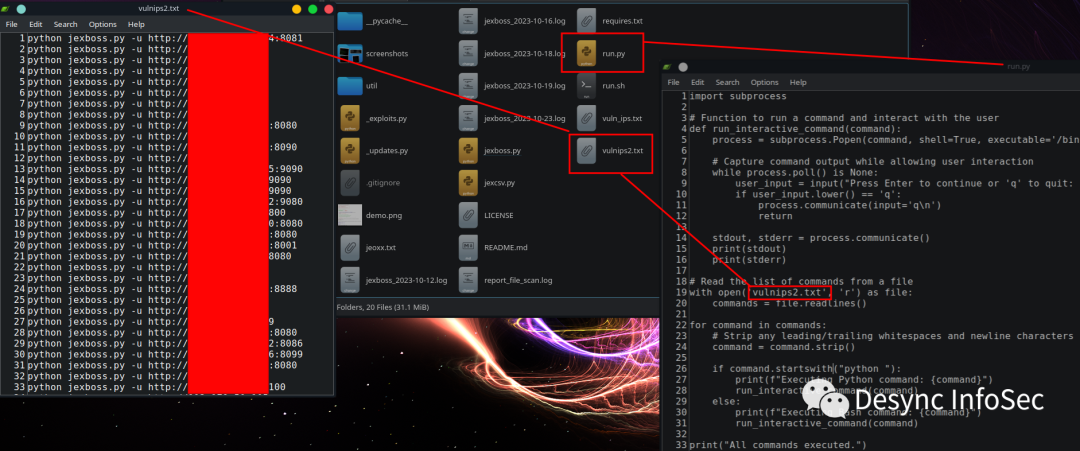Open the __pycache__ folder icon
1080x451 pixels.
pos(351,21)
